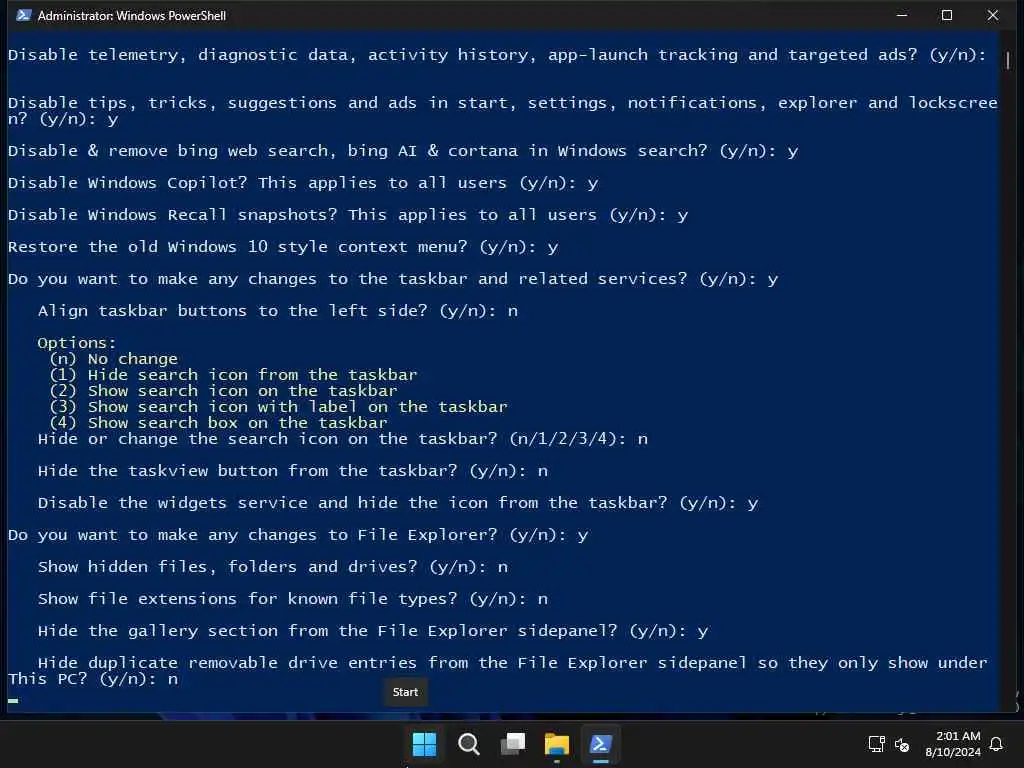Click the 'Disable Windows Copilot?' line
Viewport: 1024px width, 768px height.
coord(303,183)
